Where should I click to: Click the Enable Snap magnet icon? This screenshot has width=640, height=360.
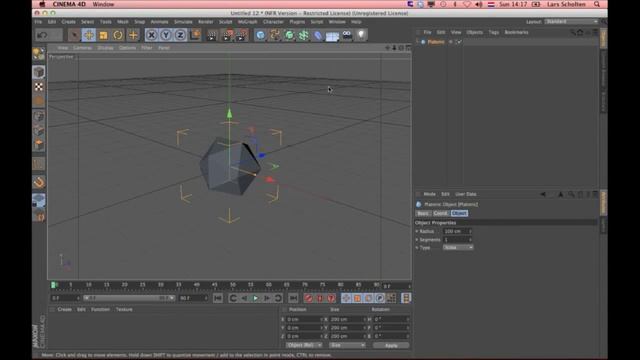coord(39,182)
